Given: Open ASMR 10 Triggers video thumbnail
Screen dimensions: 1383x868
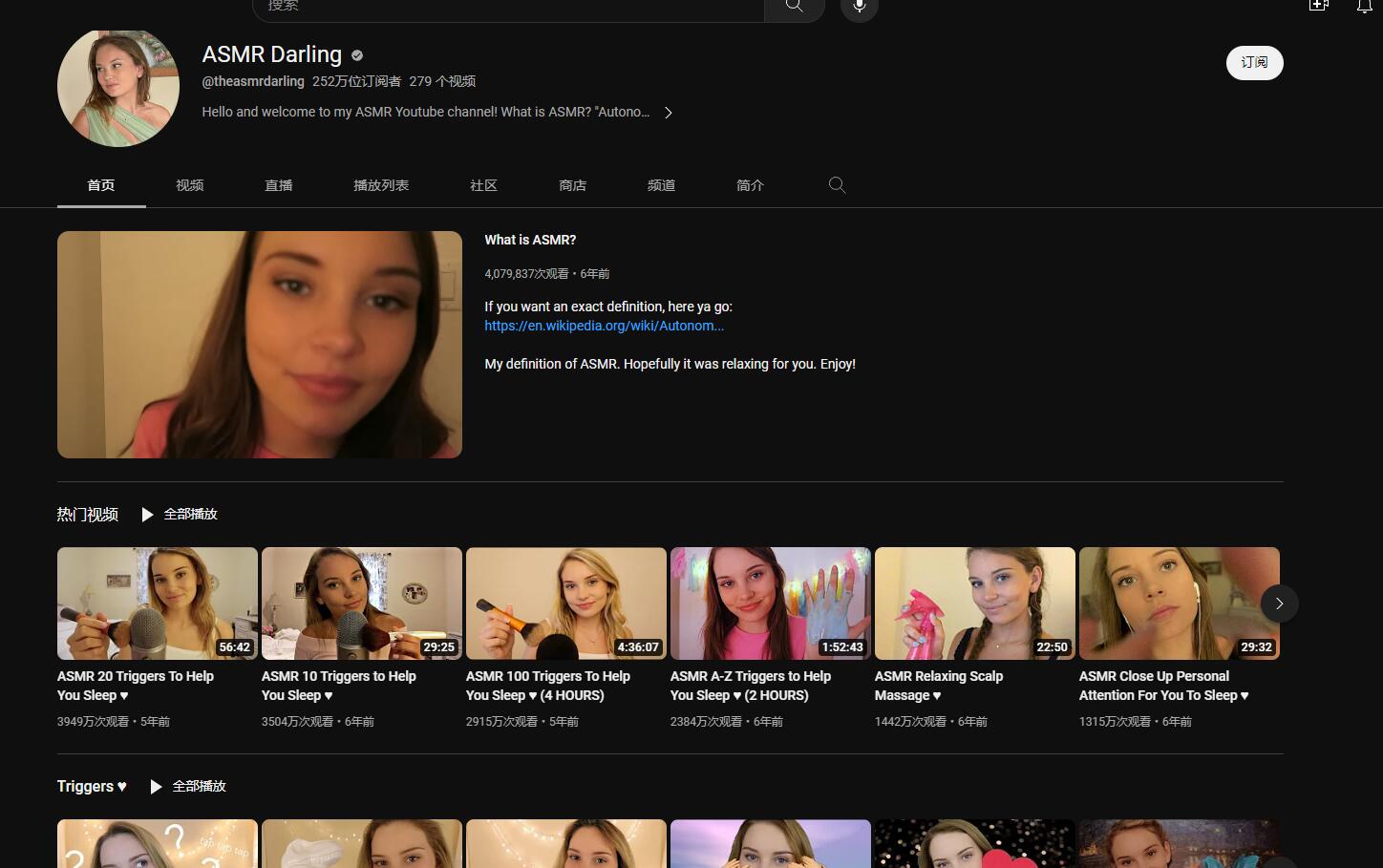Looking at the screenshot, I should click(362, 603).
